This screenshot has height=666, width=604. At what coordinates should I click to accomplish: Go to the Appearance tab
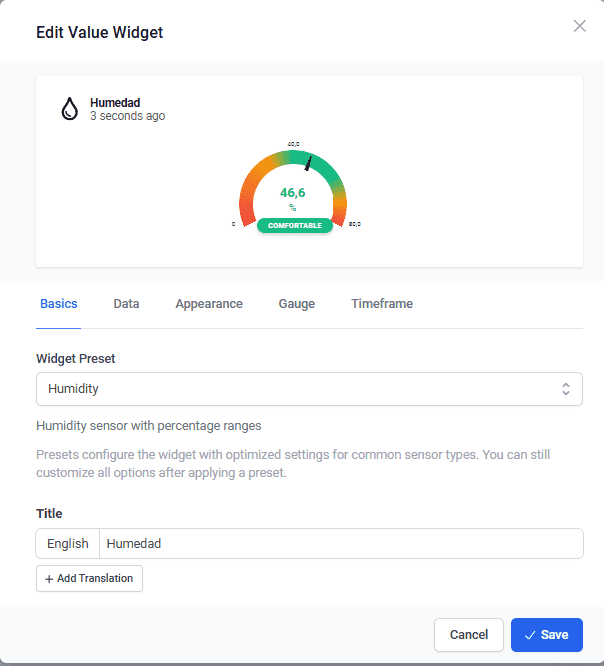point(209,304)
